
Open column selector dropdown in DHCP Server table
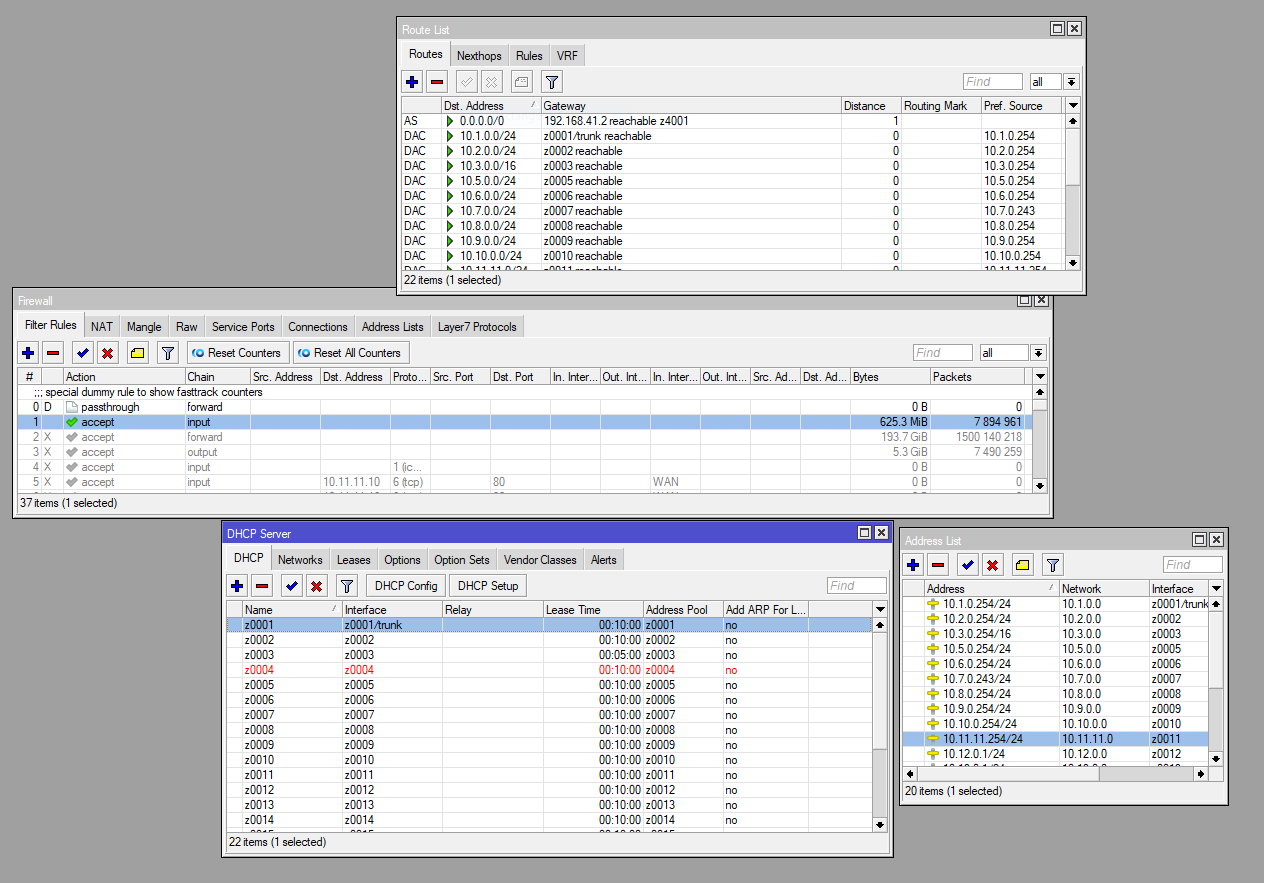tap(880, 609)
